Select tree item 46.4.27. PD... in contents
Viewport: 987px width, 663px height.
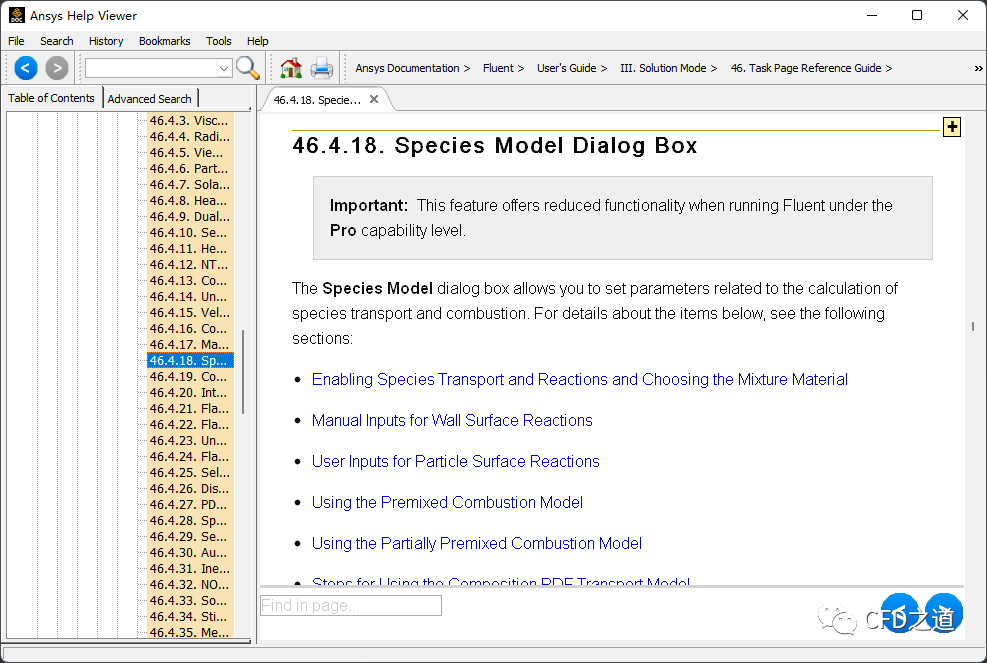(x=188, y=505)
